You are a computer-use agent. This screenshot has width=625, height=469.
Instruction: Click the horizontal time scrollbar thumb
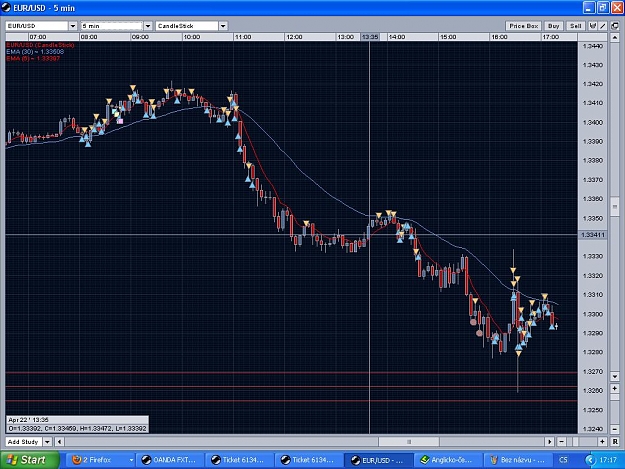point(409,442)
